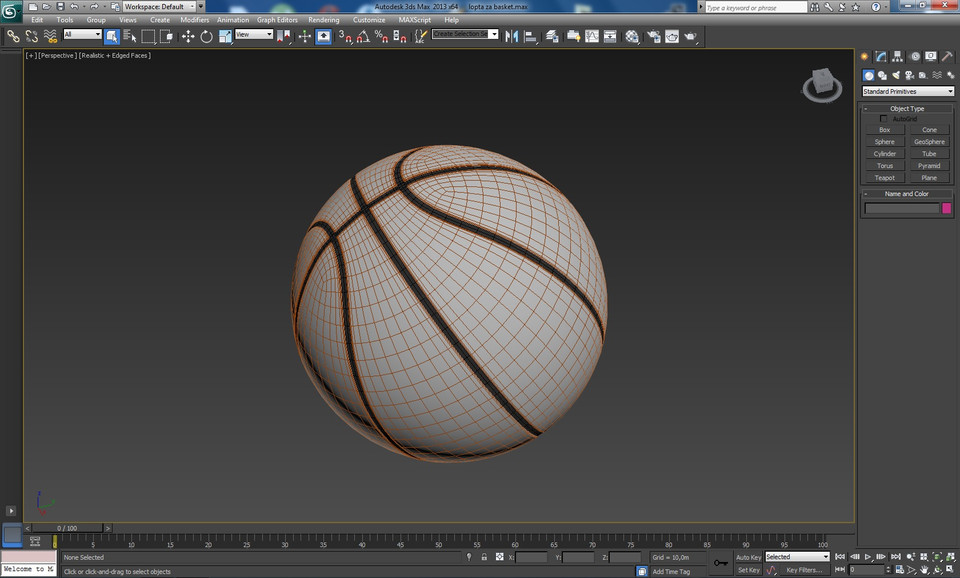Open the Rendering menu
The image size is (960, 578).
click(x=324, y=19)
